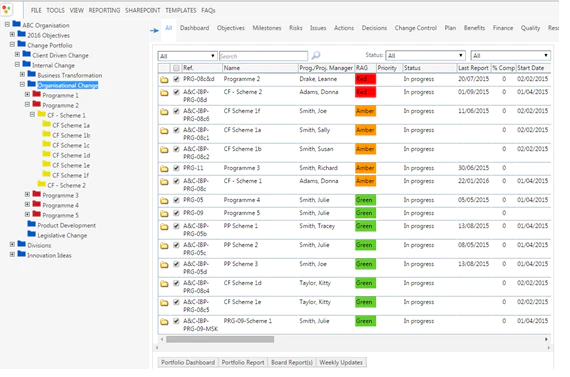570x377 pixels.
Task: Click the Portfolio Dashboard button
Action: tap(188, 362)
